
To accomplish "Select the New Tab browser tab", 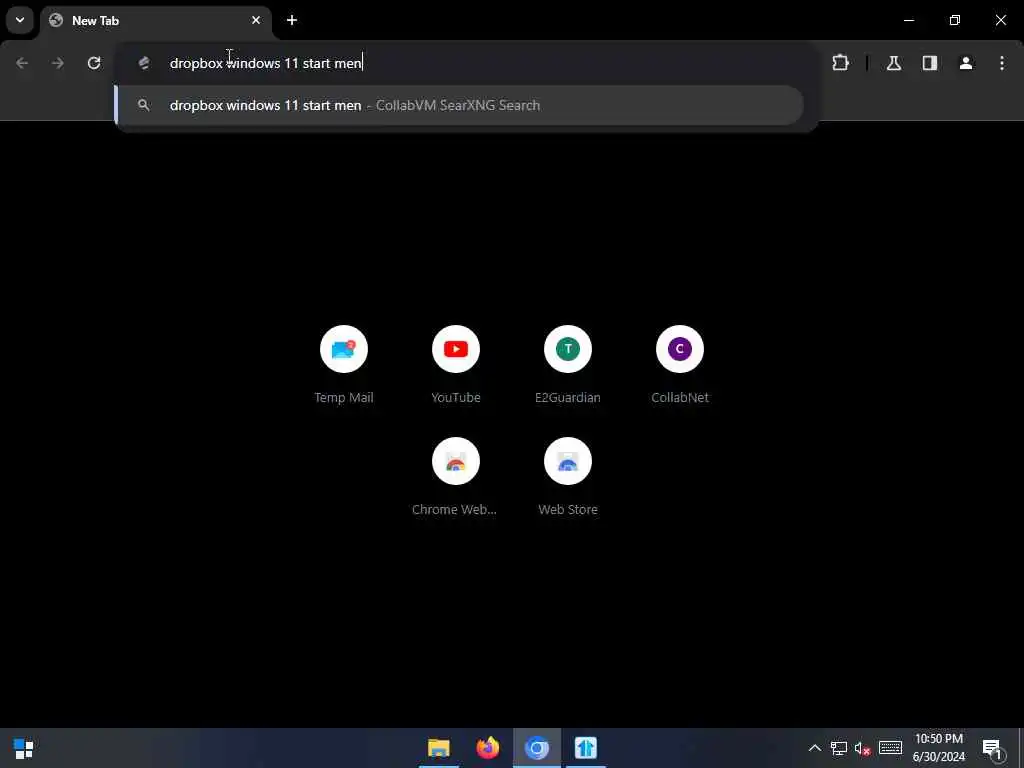I will [156, 21].
